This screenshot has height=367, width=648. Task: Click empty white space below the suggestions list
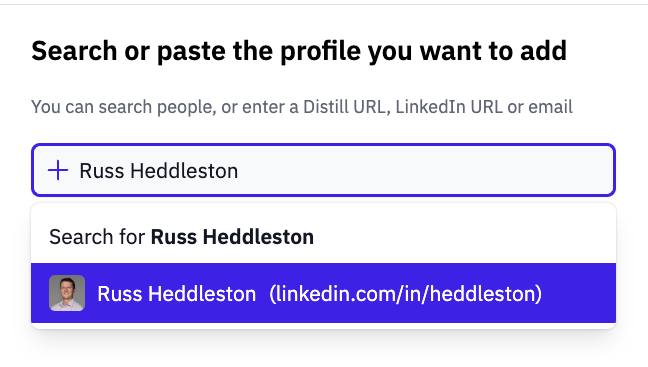click(323, 349)
